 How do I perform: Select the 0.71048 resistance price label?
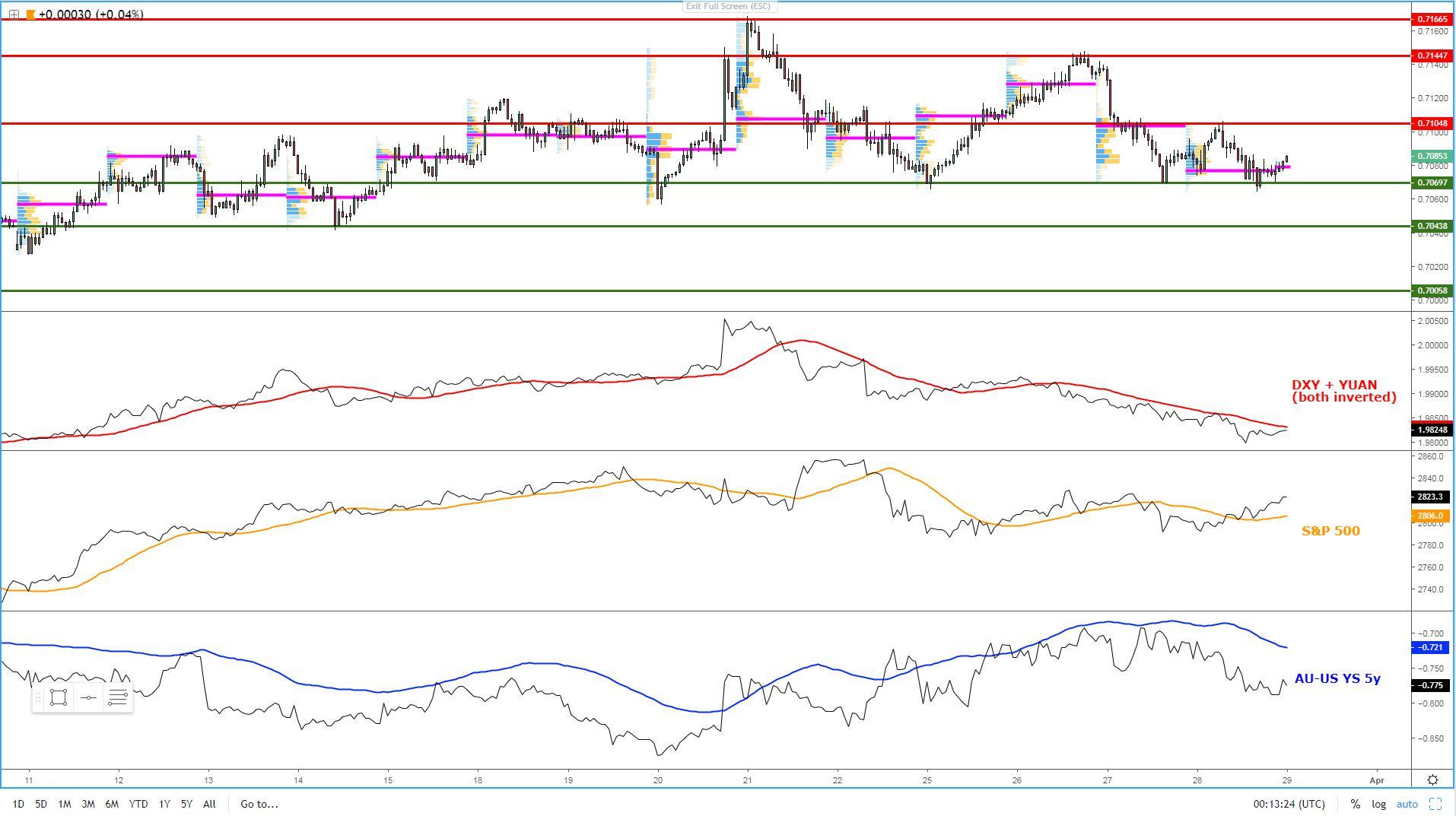(x=1432, y=123)
